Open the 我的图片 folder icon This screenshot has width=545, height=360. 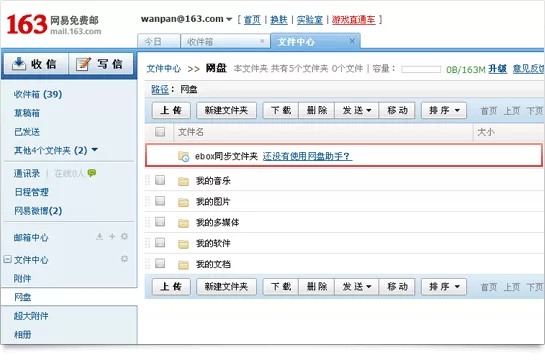183,202
